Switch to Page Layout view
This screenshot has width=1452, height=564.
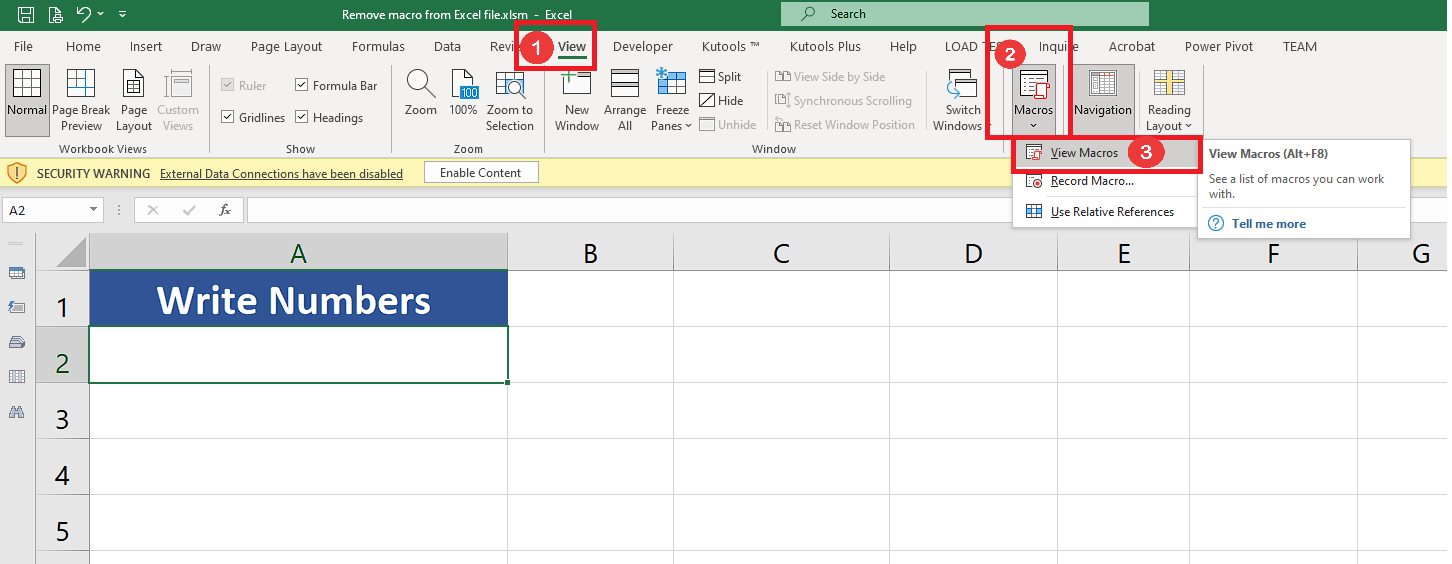134,100
